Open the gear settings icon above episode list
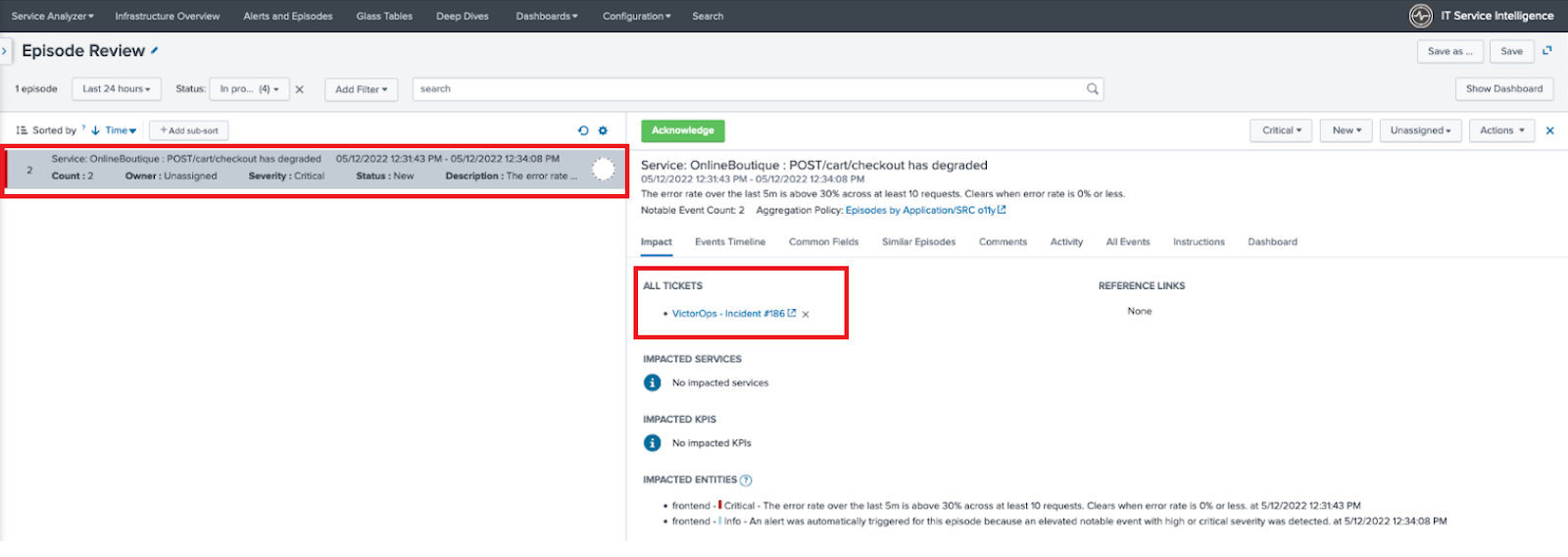Screen dimensions: 1568x557 pos(603,130)
